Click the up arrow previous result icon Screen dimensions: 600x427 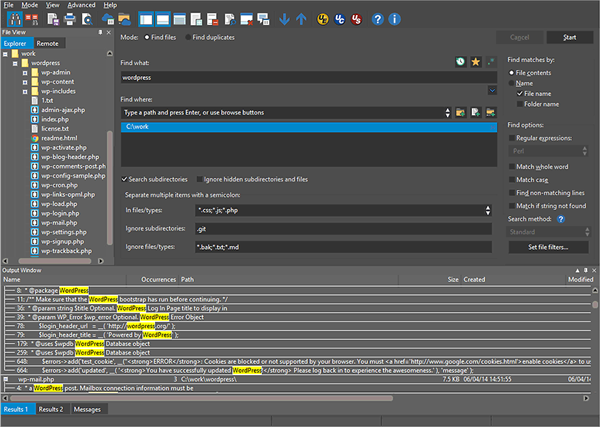coord(302,19)
